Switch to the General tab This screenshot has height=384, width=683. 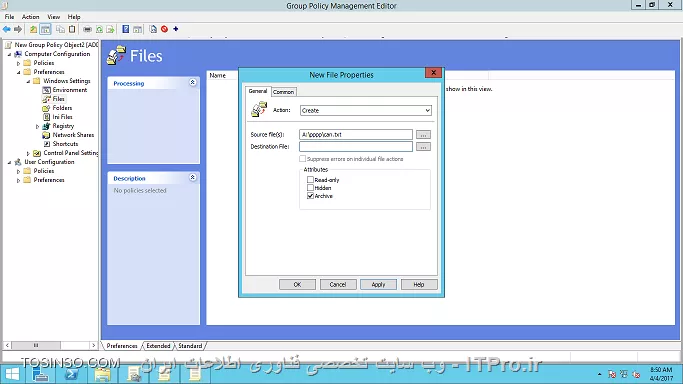click(257, 91)
